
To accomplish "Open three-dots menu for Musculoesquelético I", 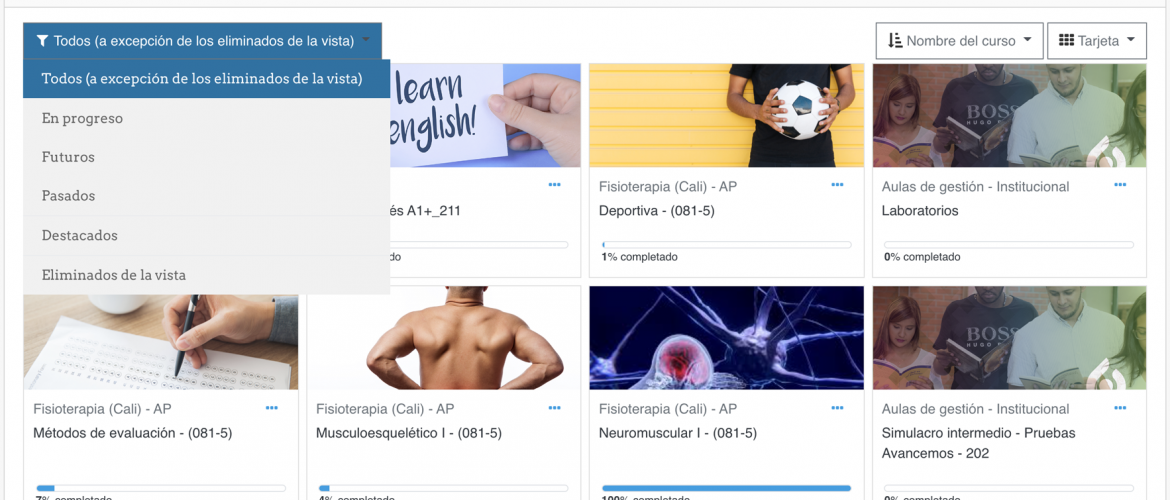I will point(554,407).
